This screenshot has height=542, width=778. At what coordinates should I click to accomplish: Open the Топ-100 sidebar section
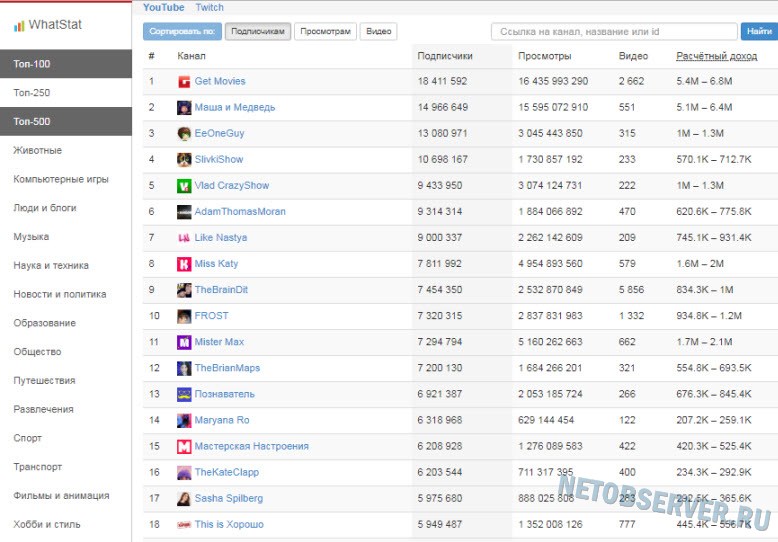point(66,64)
